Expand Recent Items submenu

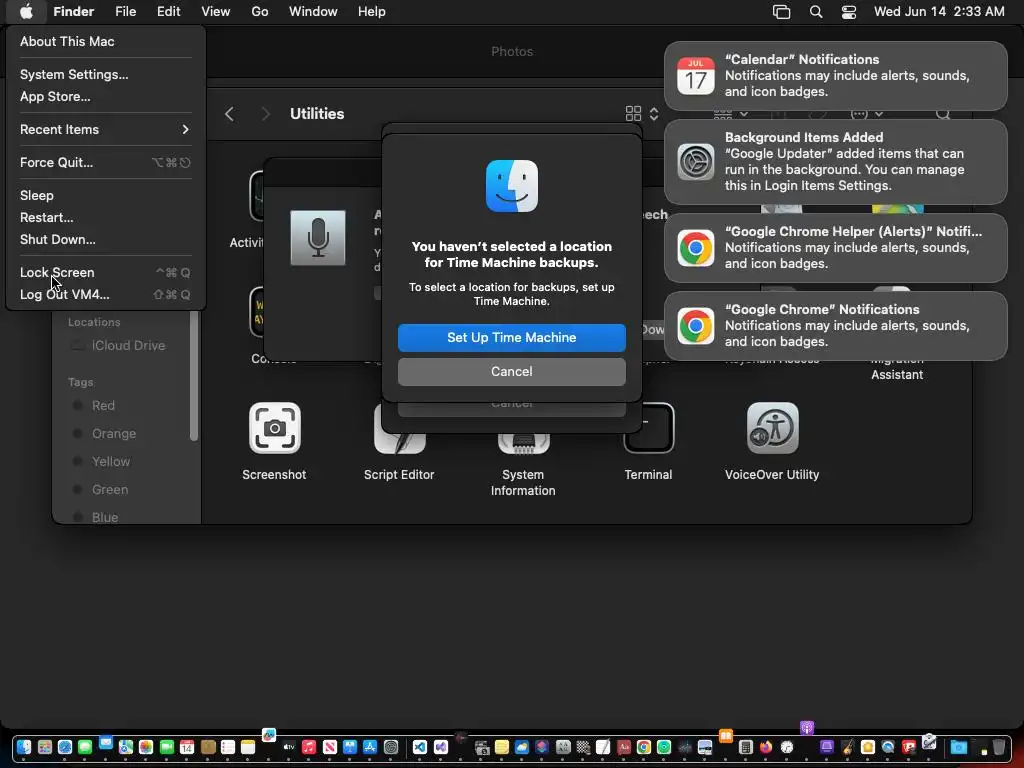(x=105, y=129)
